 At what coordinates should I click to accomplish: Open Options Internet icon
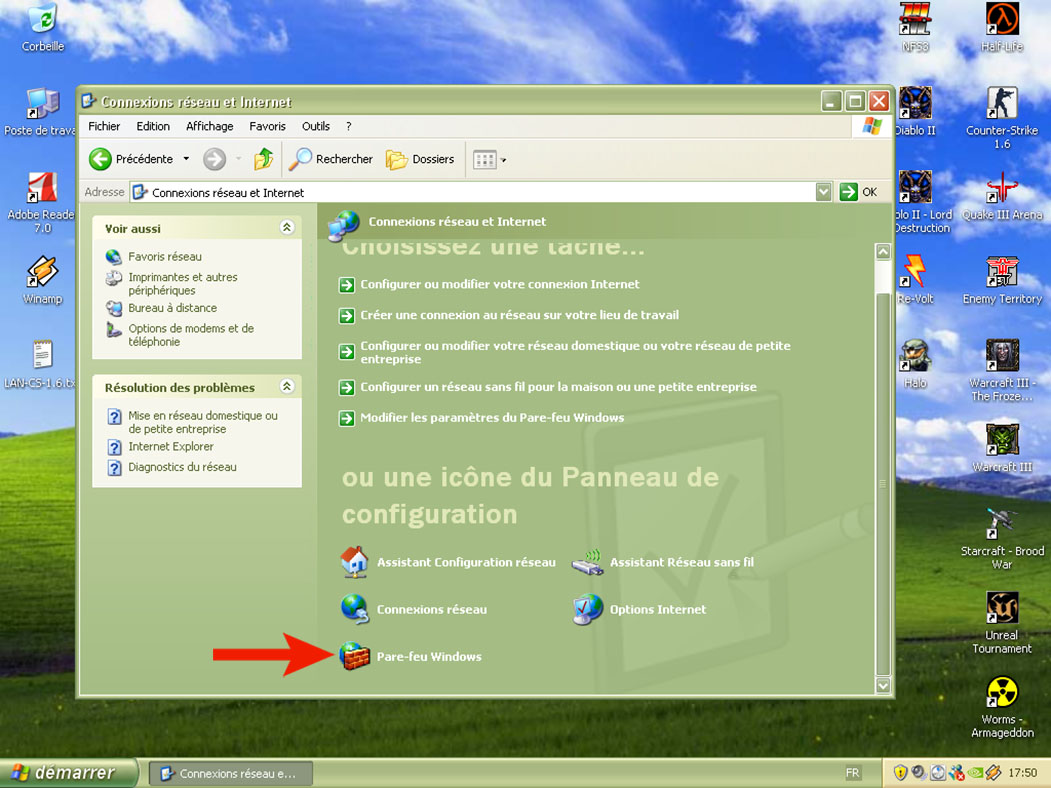[588, 609]
